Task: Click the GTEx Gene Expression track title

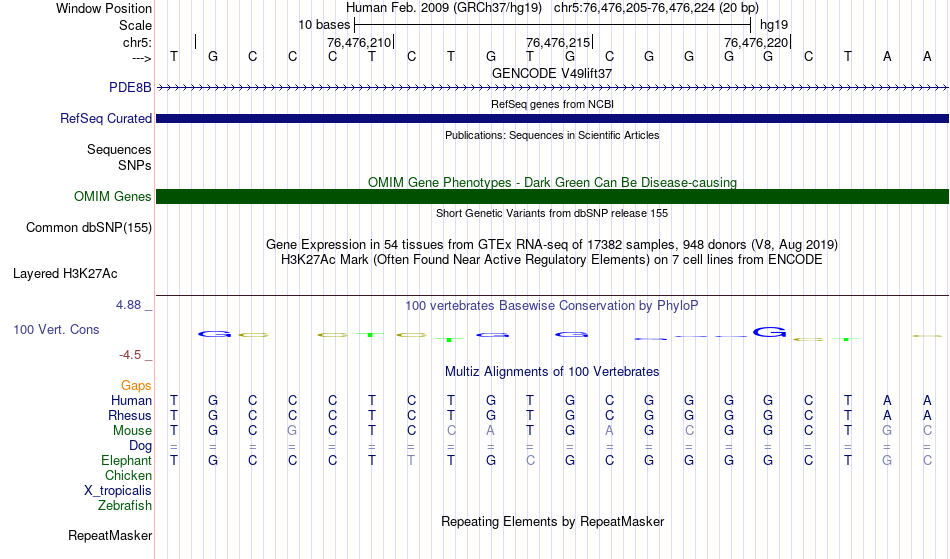Action: tap(552, 245)
